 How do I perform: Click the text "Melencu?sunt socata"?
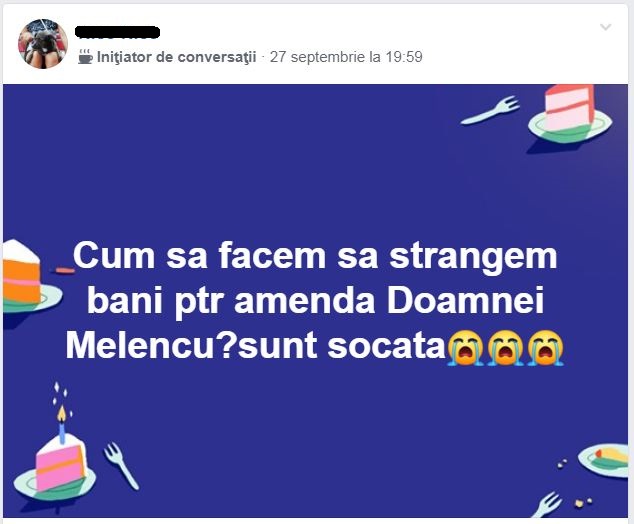pyautogui.click(x=255, y=346)
